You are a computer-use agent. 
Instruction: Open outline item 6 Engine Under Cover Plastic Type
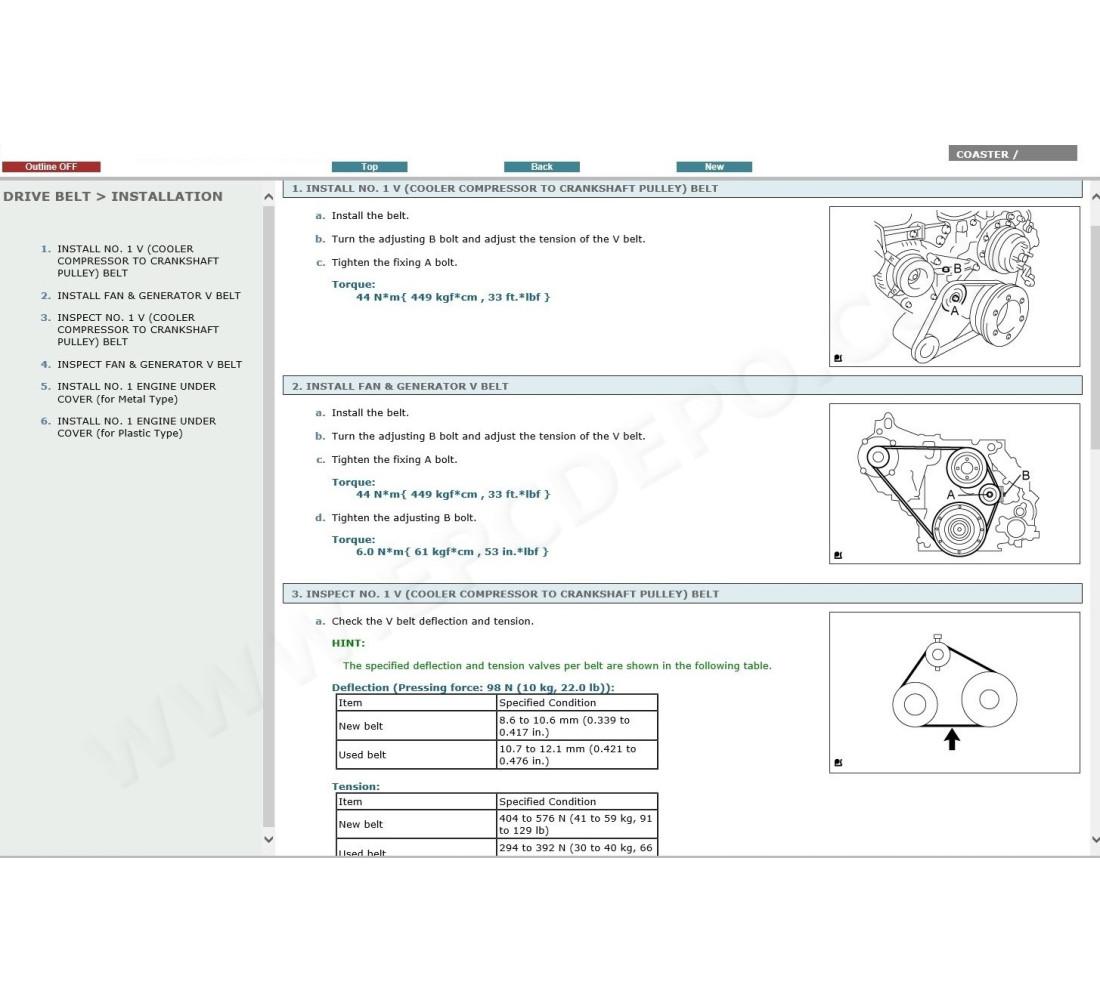(x=136, y=427)
